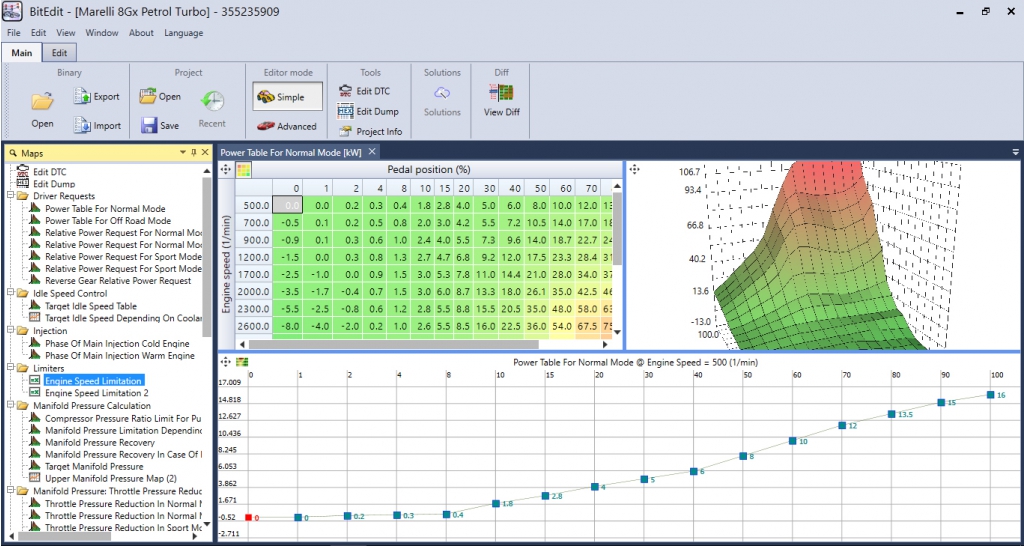Open Engine Speed Limitation 2 map
The height and width of the screenshot is (546, 1024).
97,393
